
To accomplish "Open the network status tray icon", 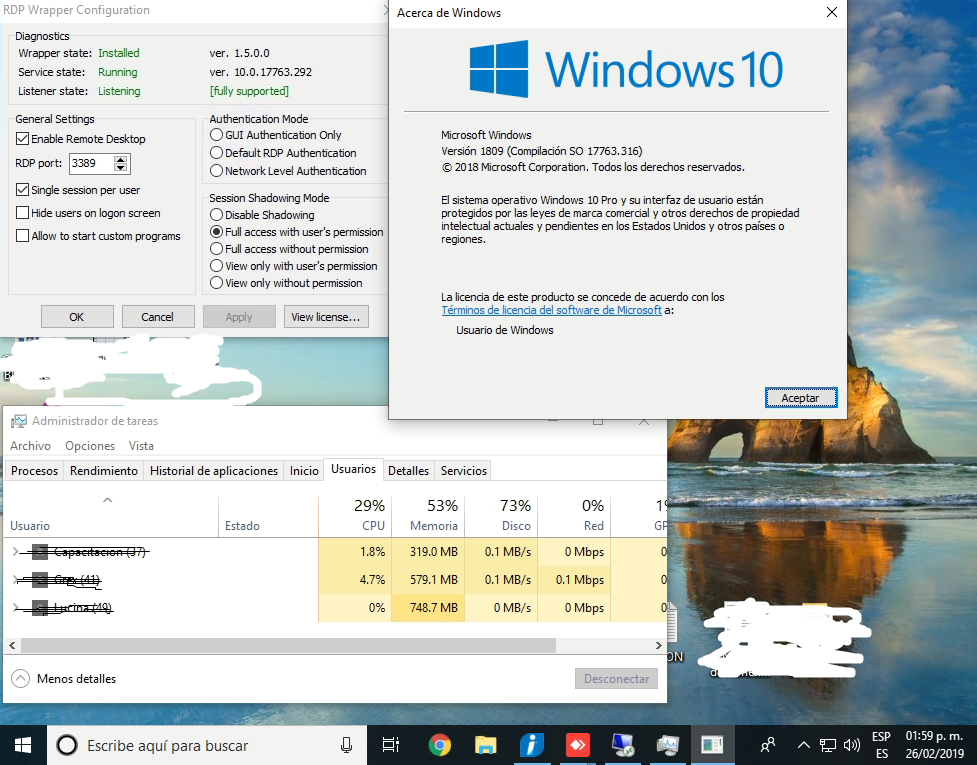I will 827,745.
